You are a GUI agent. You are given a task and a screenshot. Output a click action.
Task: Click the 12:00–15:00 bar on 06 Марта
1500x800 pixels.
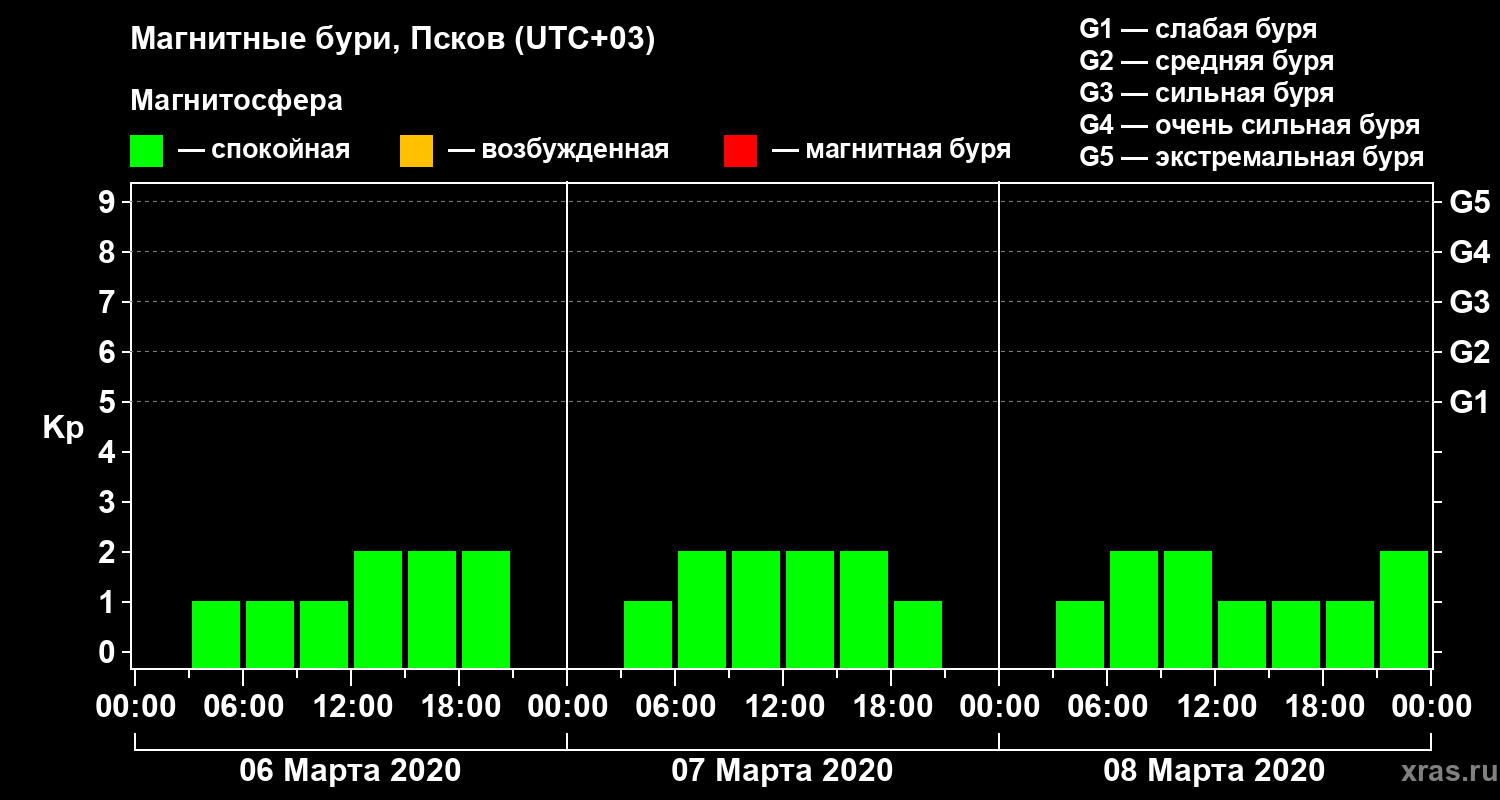pos(378,609)
